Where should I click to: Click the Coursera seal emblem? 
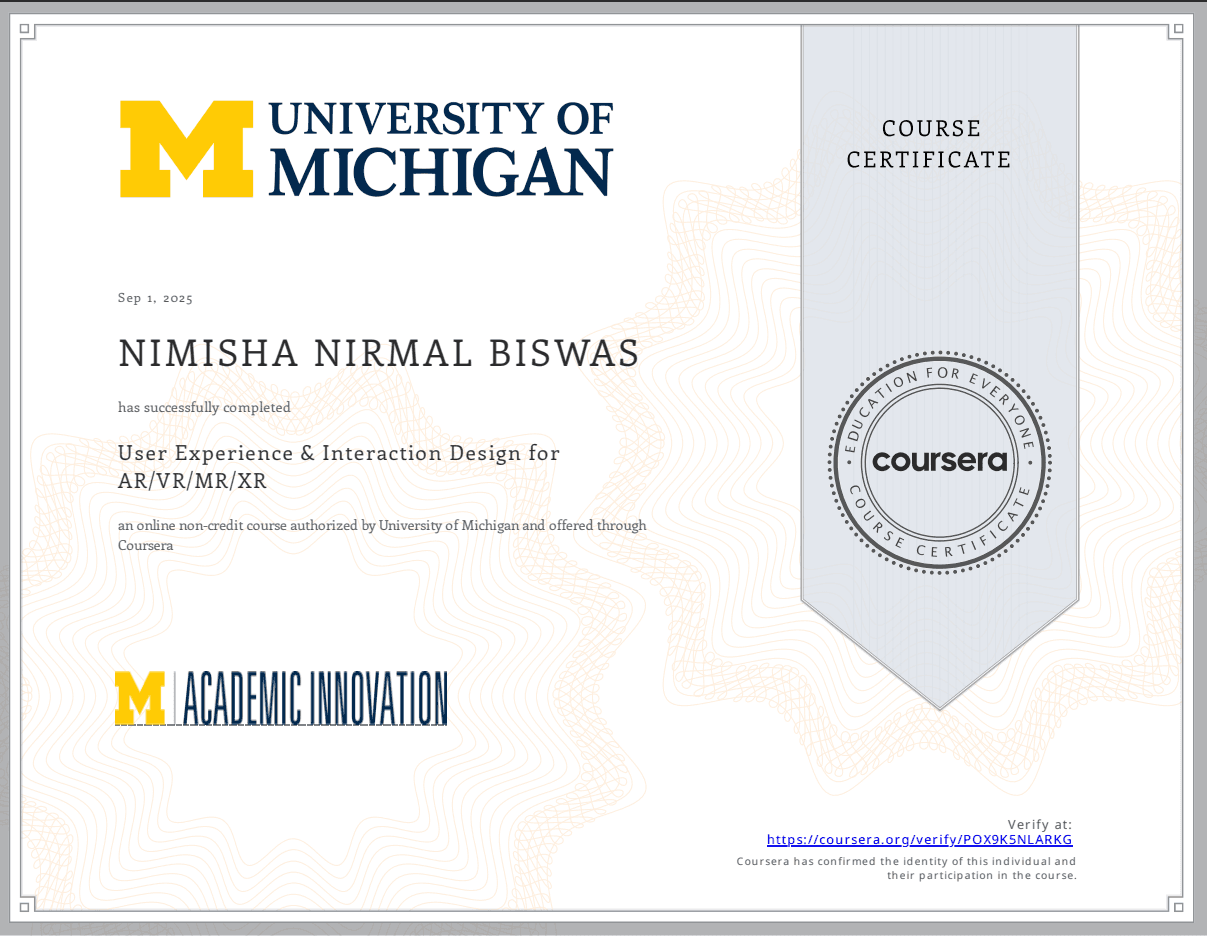point(940,462)
